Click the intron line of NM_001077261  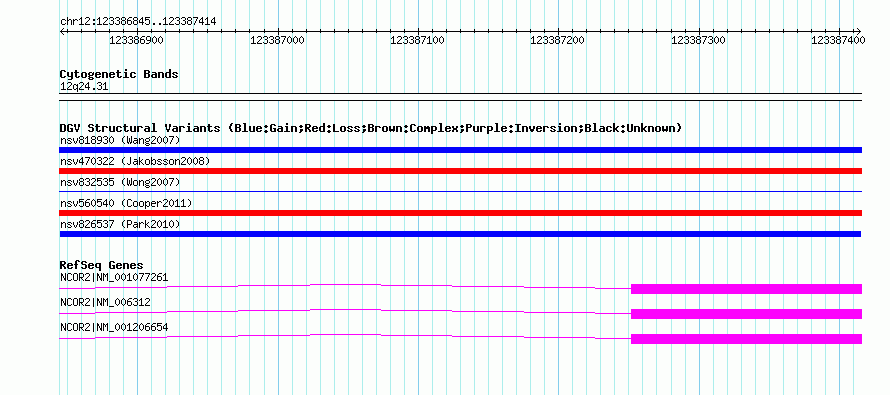pos(345,284)
